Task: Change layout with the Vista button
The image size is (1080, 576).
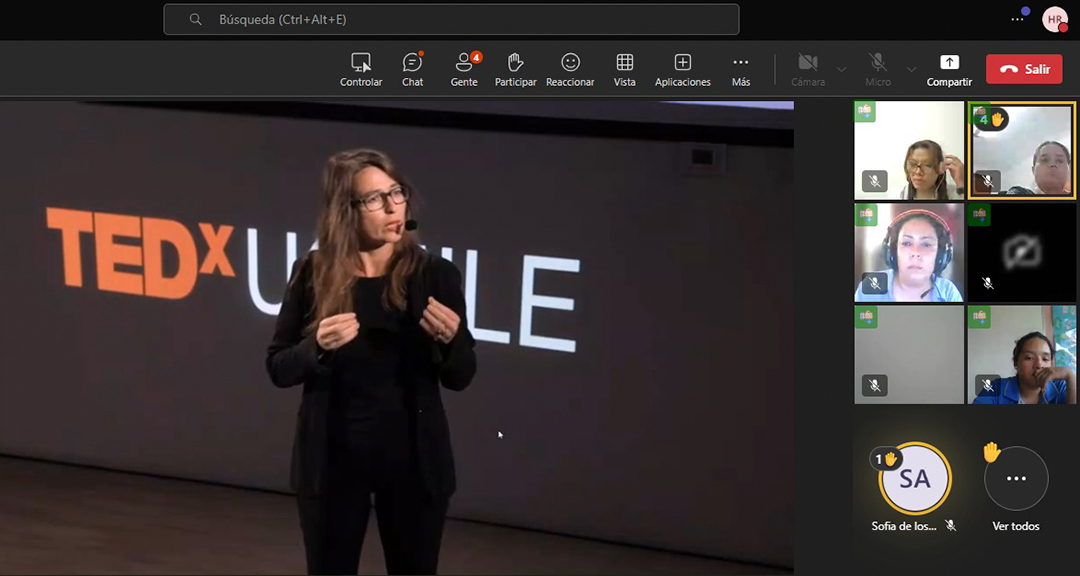Action: click(x=625, y=70)
